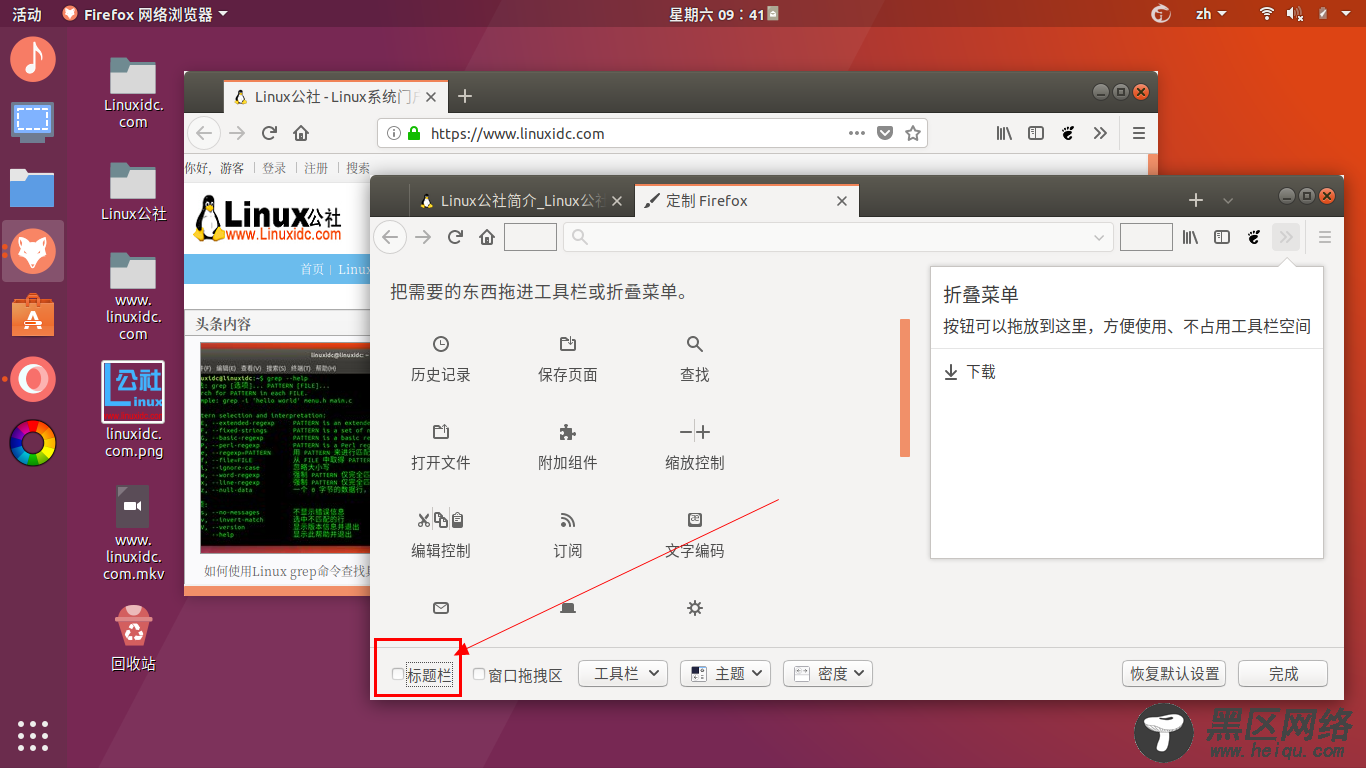Click search field in front Firefox toolbar
Image resolution: width=1366 pixels, height=768 pixels.
[x=838, y=238]
